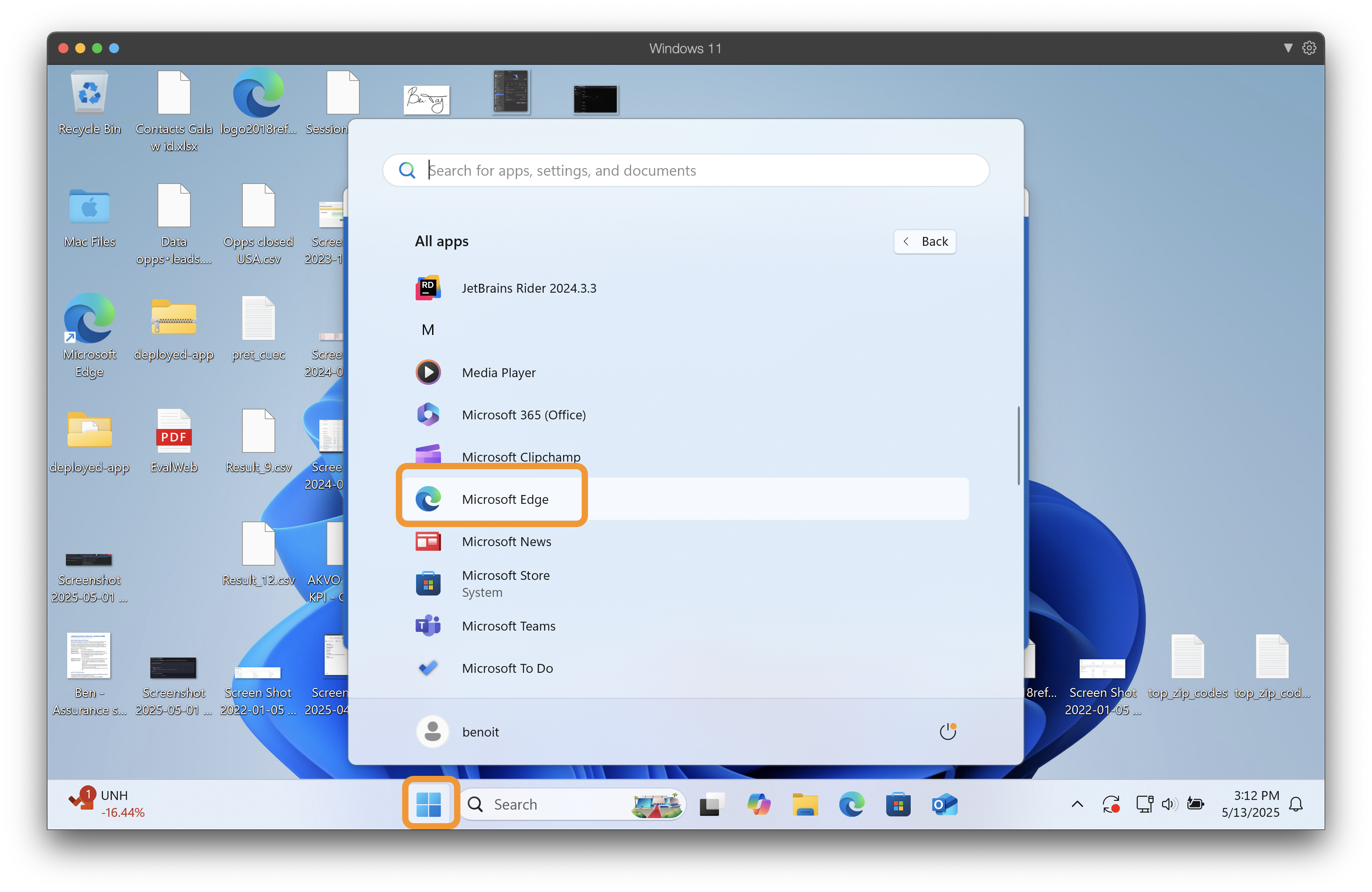The width and height of the screenshot is (1372, 892).
Task: Open Microsoft News app
Action: coord(686,541)
